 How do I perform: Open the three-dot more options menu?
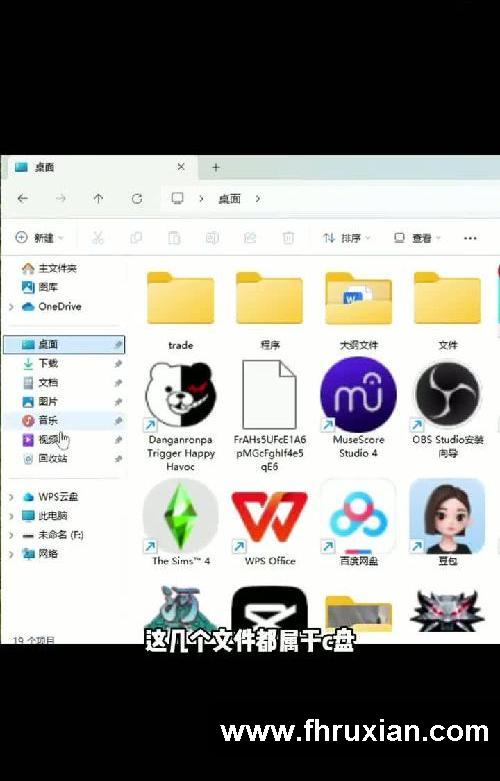[x=470, y=238]
